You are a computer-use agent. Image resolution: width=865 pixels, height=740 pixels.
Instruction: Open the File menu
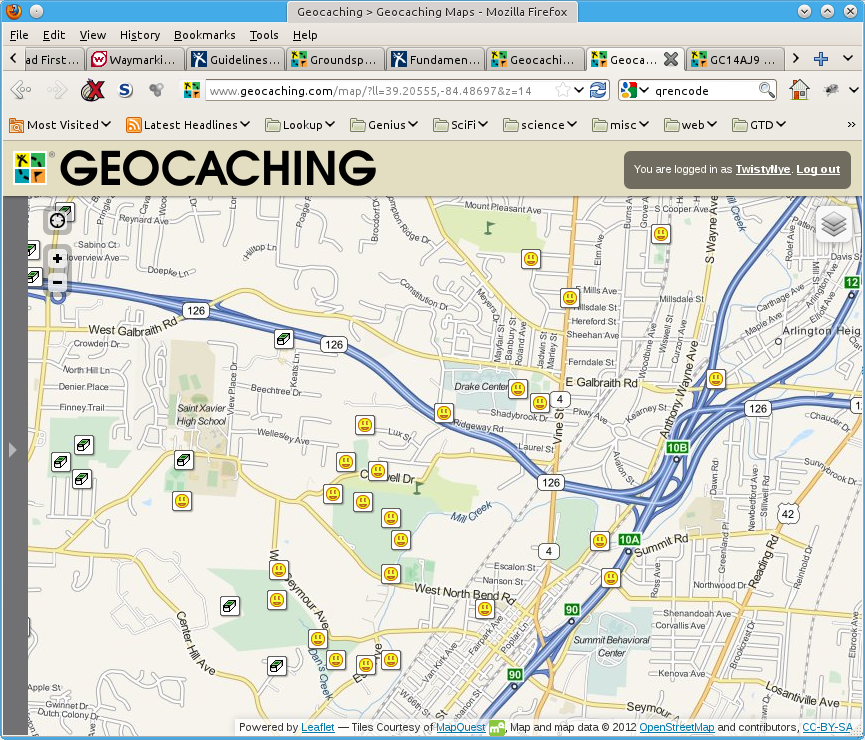[x=19, y=35]
